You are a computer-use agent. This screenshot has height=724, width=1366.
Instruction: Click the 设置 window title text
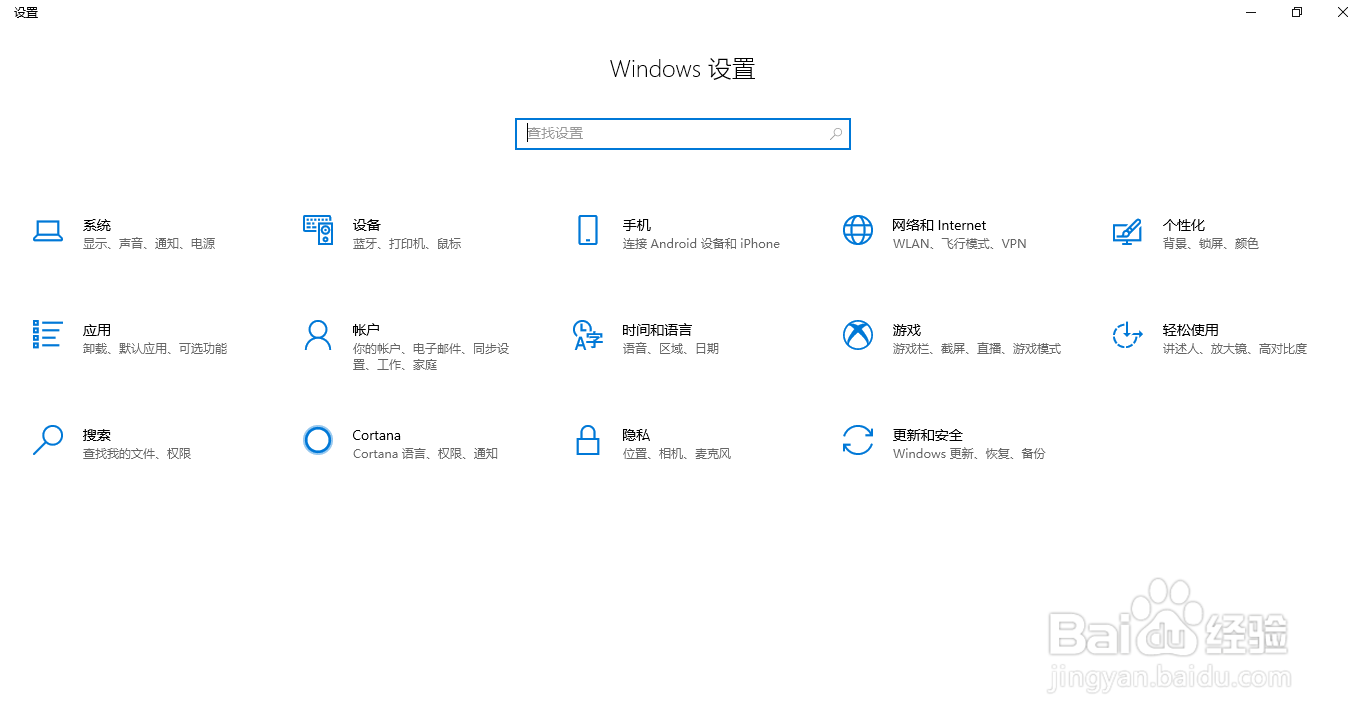coord(26,13)
